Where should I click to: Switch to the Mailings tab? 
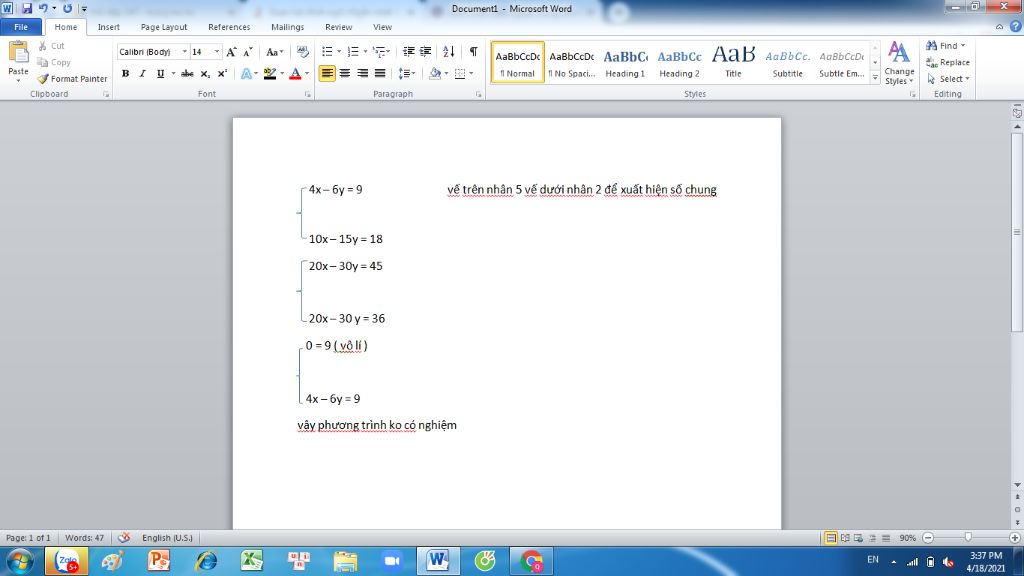[x=287, y=27]
